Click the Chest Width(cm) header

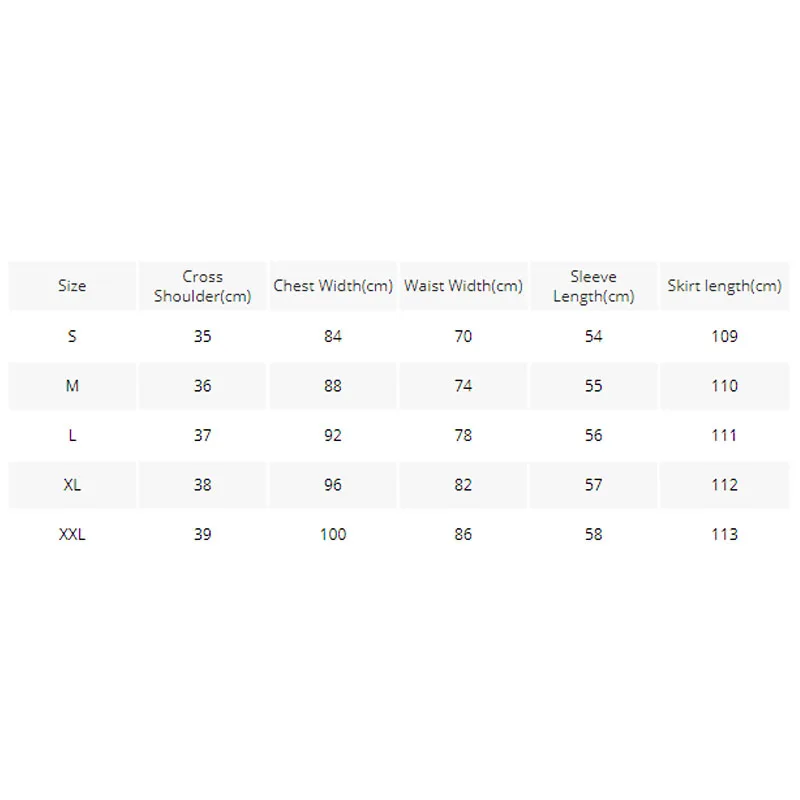tap(333, 286)
